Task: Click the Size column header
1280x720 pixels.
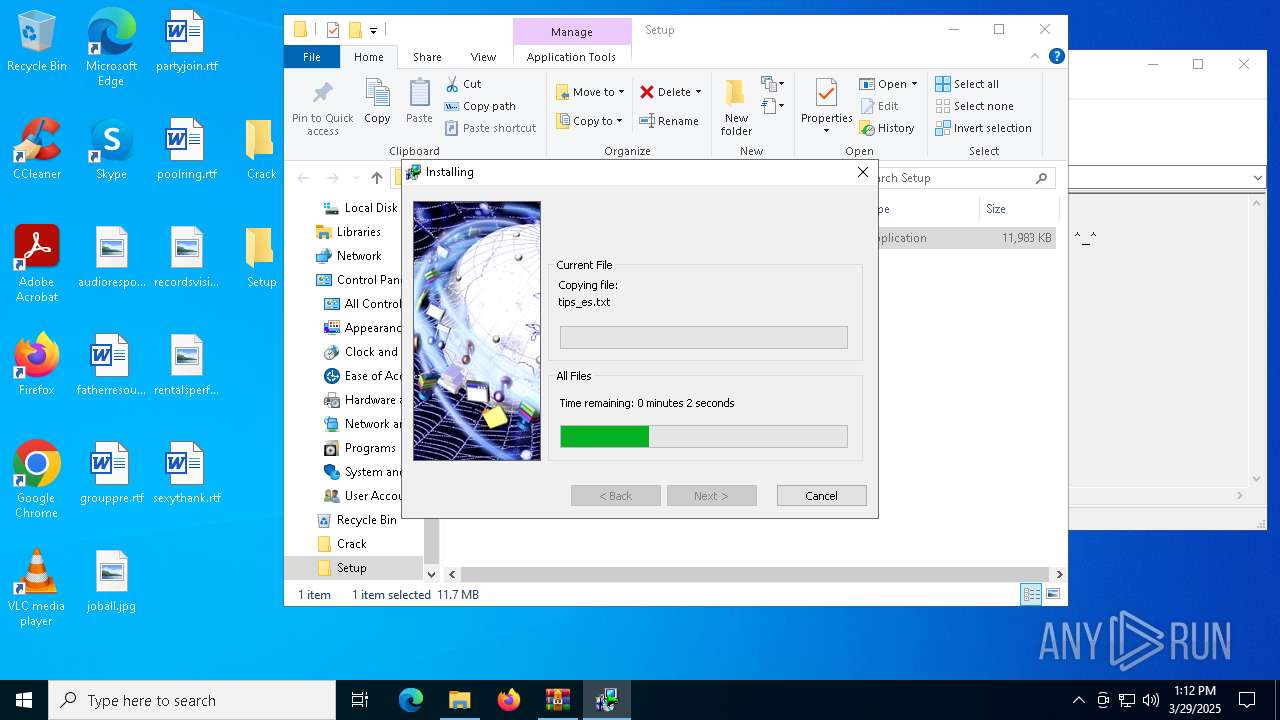Action: (x=1018, y=209)
